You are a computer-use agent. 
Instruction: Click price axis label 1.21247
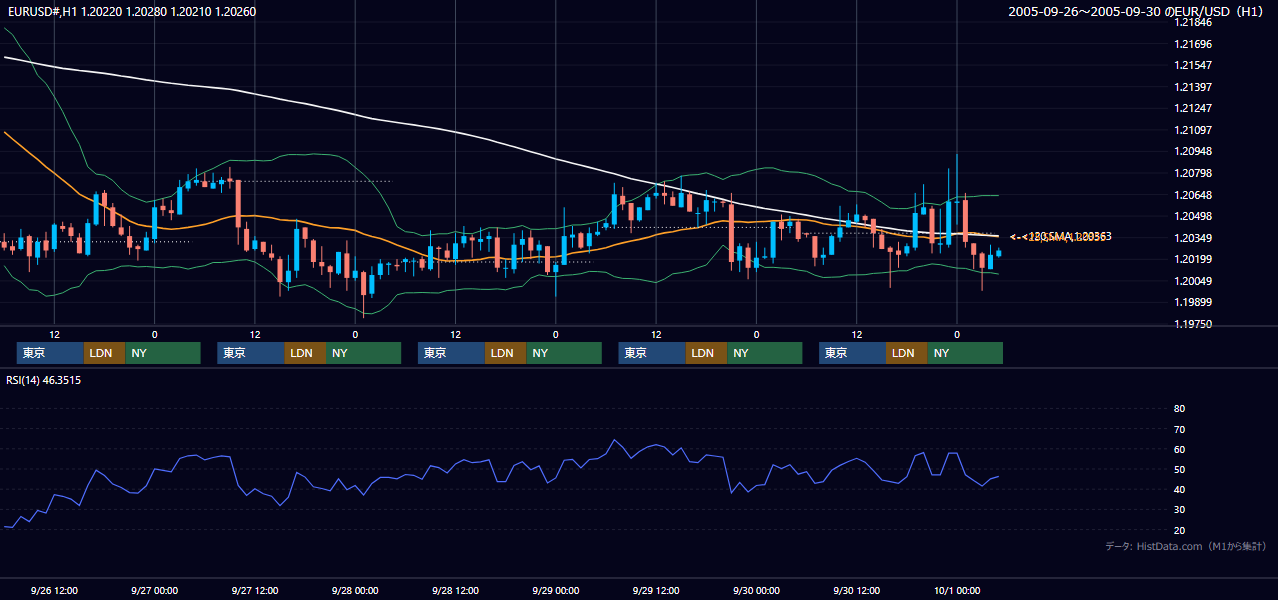tap(1193, 108)
